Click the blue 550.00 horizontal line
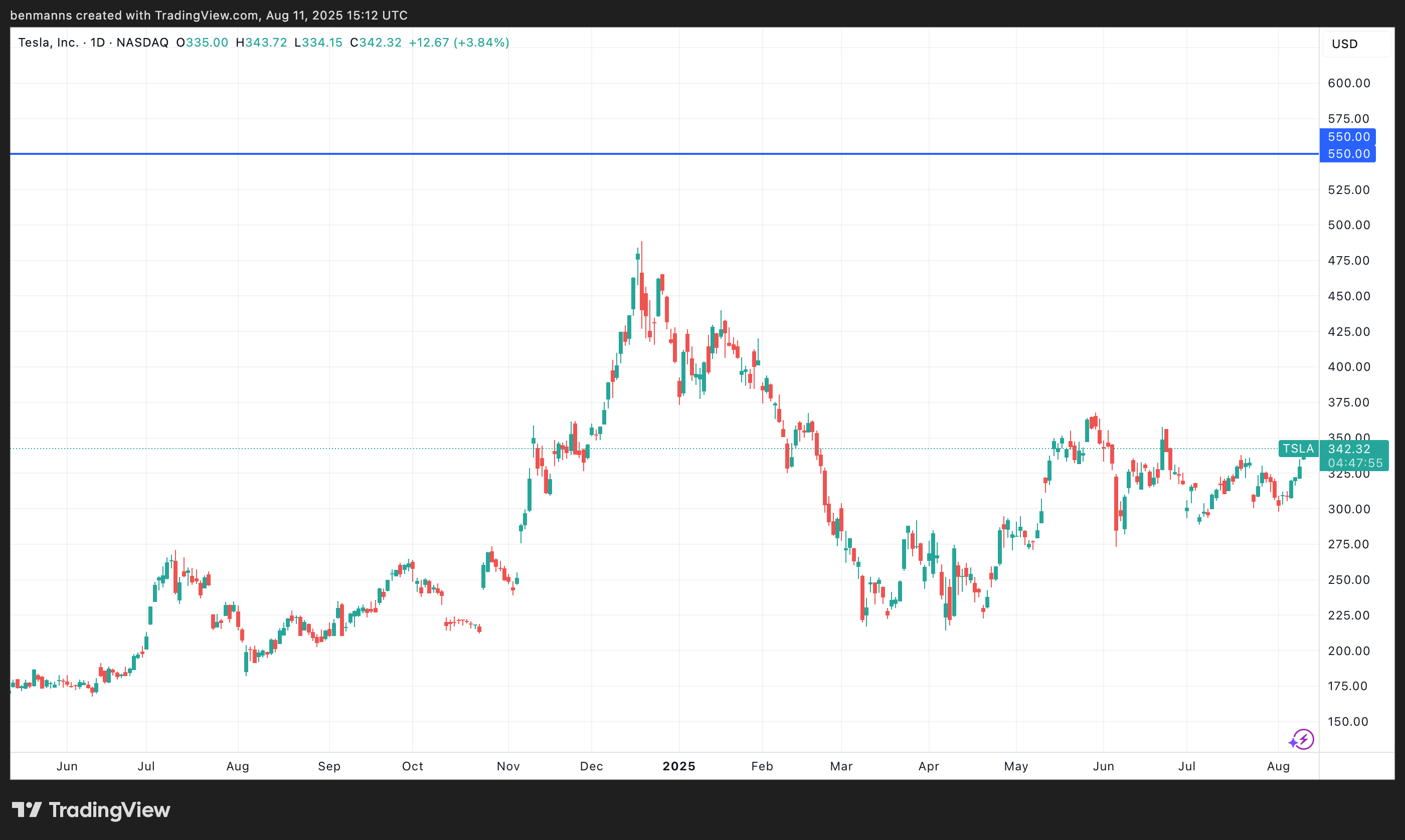The height and width of the screenshot is (840, 1405). click(x=664, y=154)
